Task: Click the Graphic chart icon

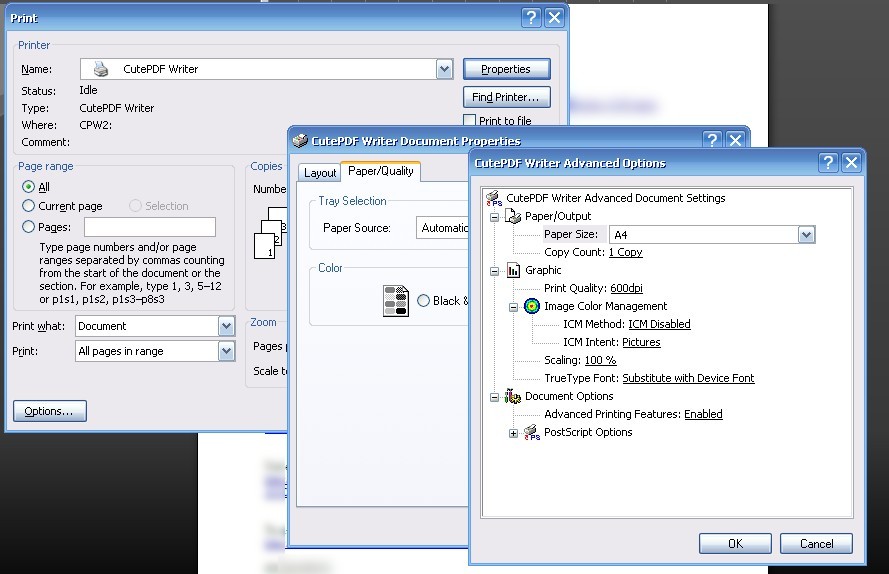Action: 513,270
